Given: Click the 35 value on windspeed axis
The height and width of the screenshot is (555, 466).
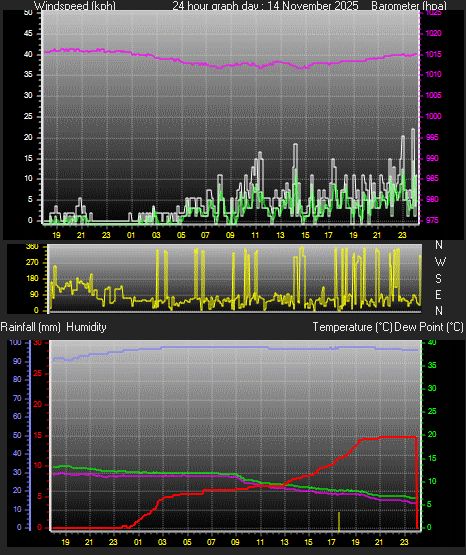Looking at the screenshot, I should pos(28,74).
